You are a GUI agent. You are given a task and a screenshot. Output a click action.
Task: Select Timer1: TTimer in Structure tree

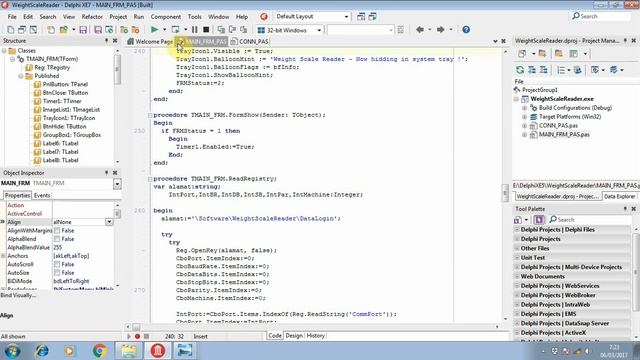(x=62, y=101)
